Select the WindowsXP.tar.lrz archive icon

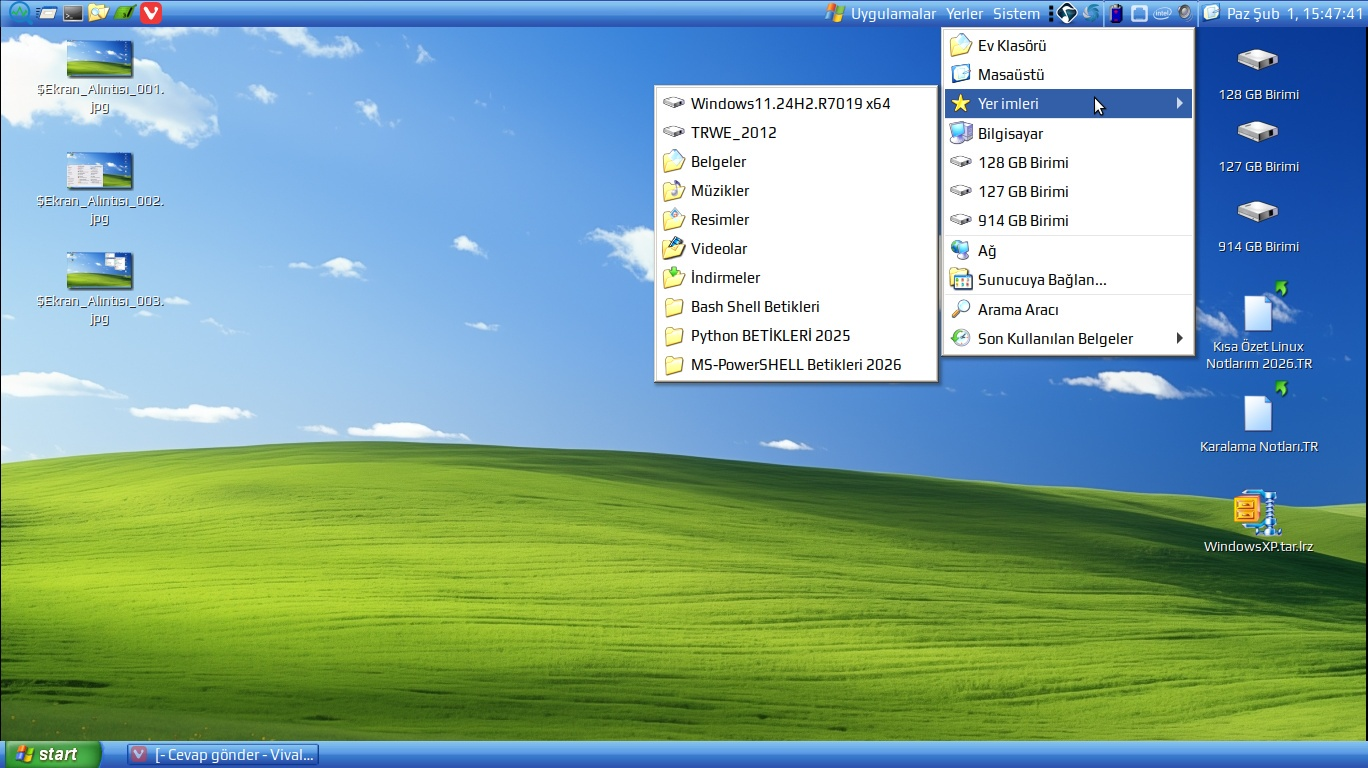click(x=1257, y=513)
